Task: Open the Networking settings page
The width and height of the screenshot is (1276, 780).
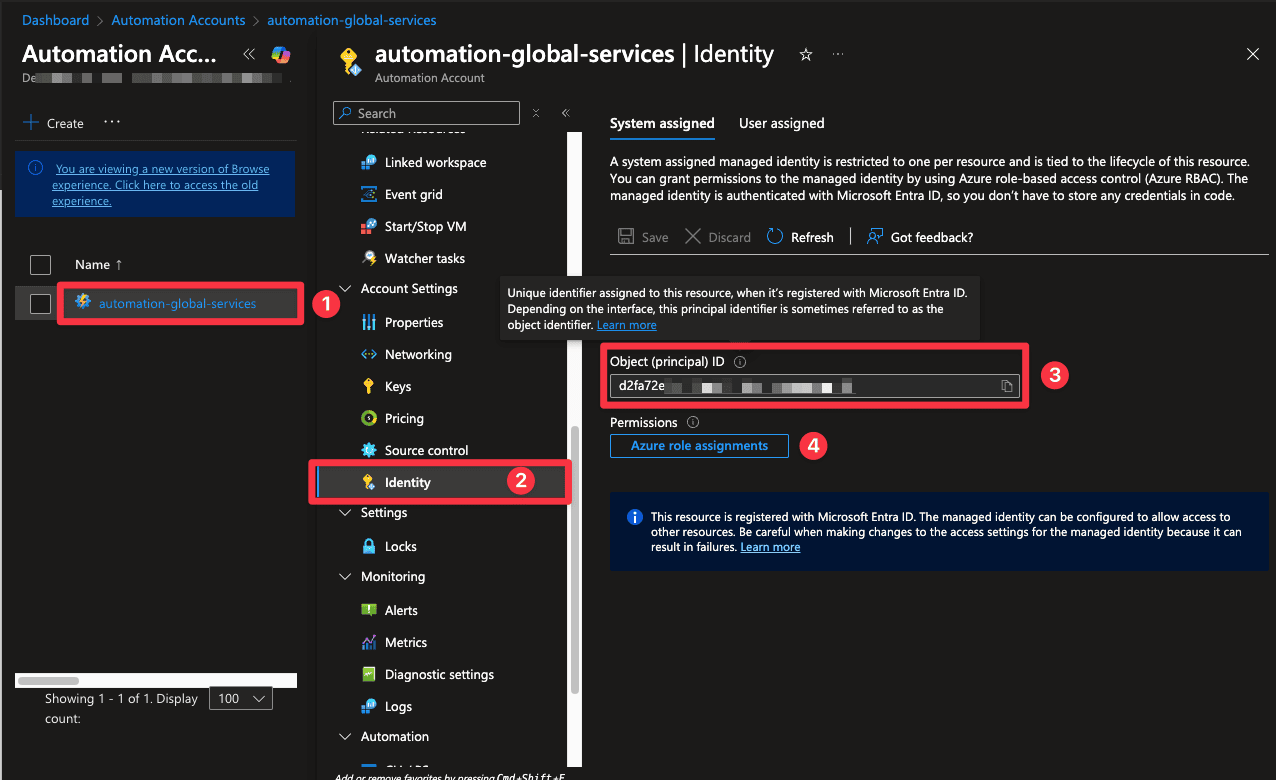Action: click(x=418, y=354)
